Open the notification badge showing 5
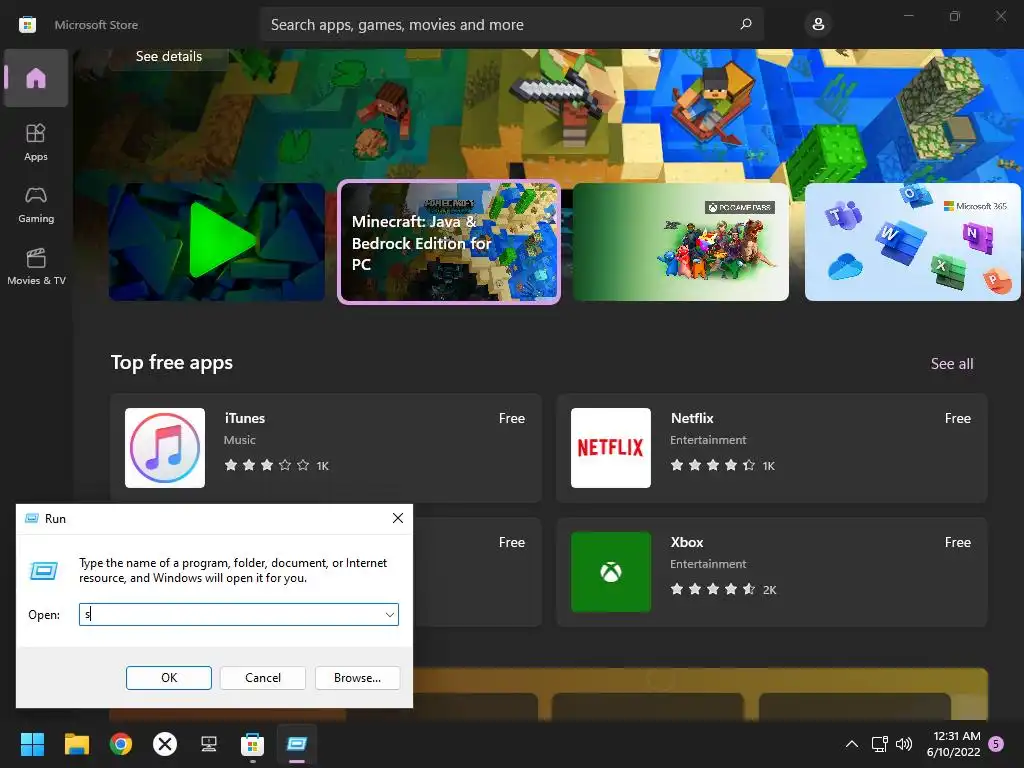 tap(996, 744)
